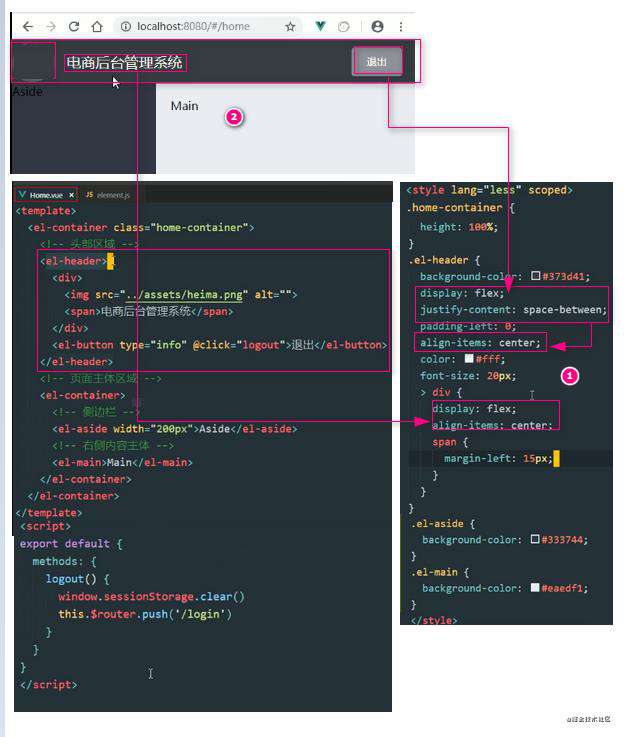Click the <el-main>Main</el-main> line

pyautogui.click(x=123, y=463)
